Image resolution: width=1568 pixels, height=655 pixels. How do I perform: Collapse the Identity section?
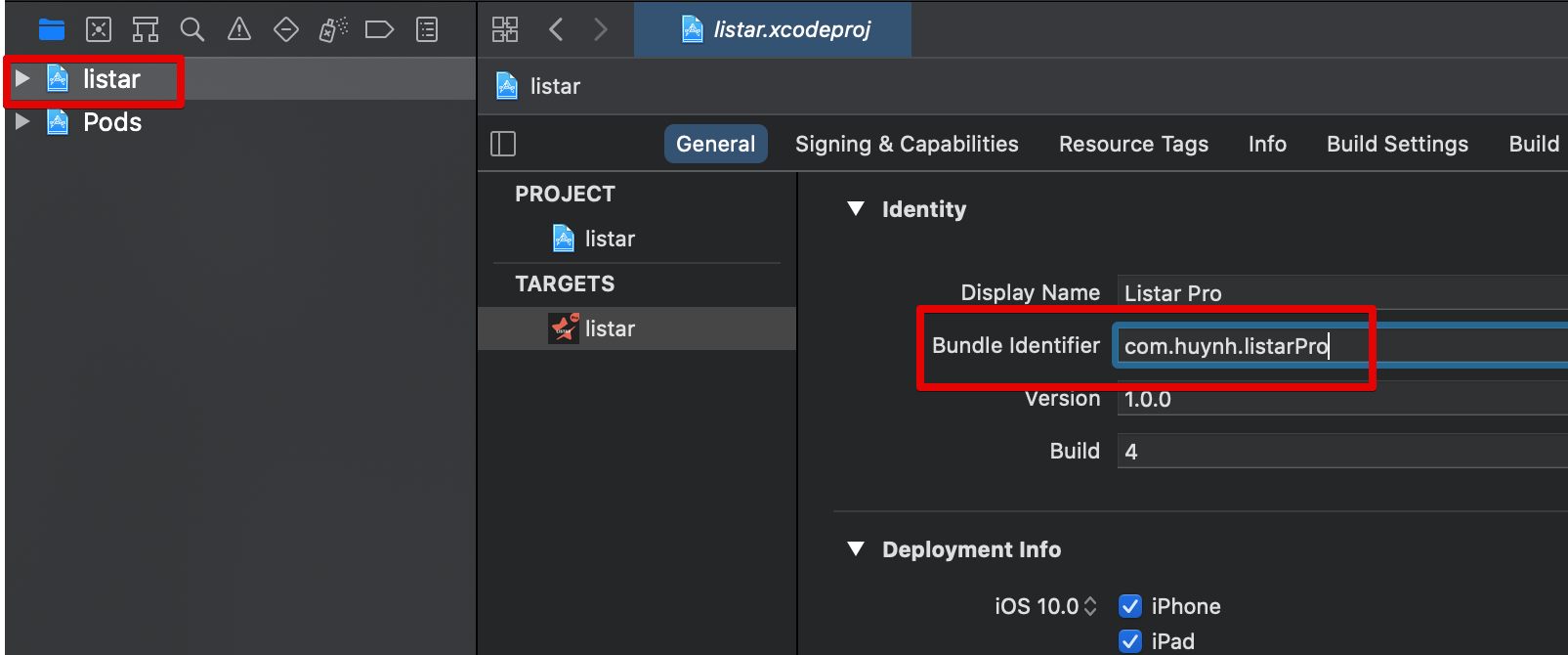(x=857, y=209)
